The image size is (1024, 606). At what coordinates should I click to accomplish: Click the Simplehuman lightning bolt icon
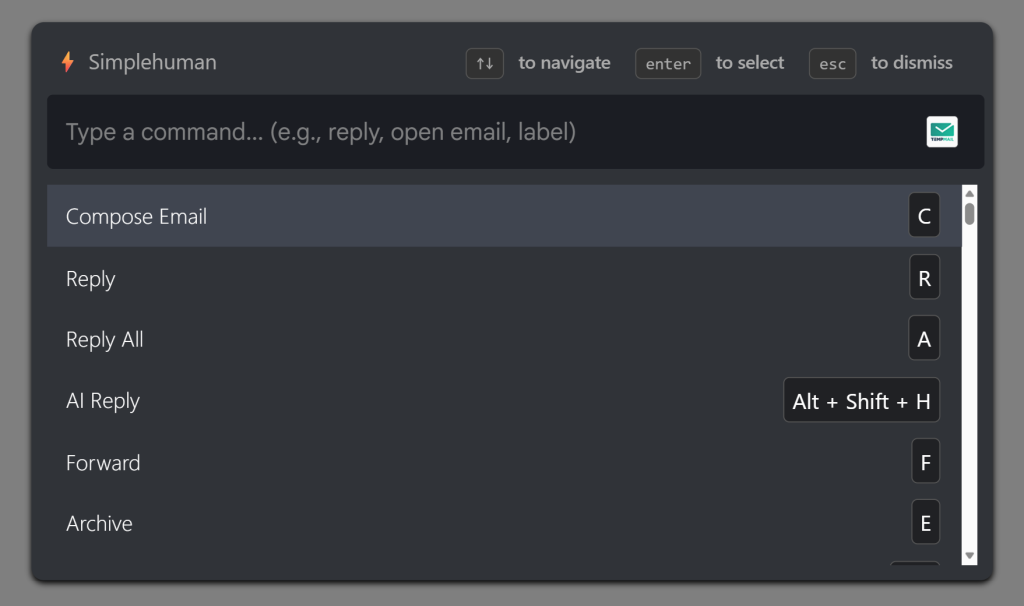coord(67,62)
